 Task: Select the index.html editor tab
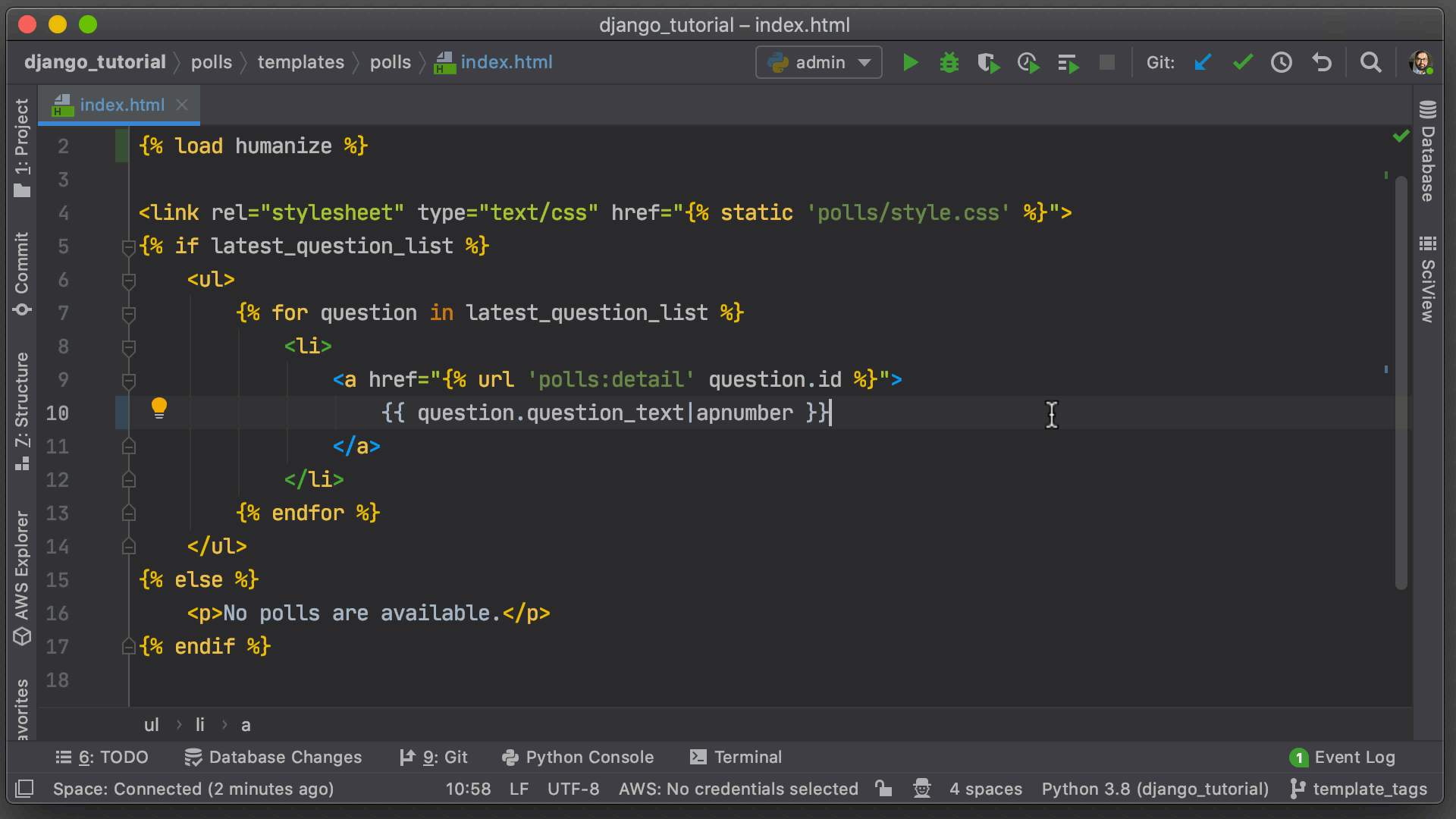pyautogui.click(x=120, y=105)
